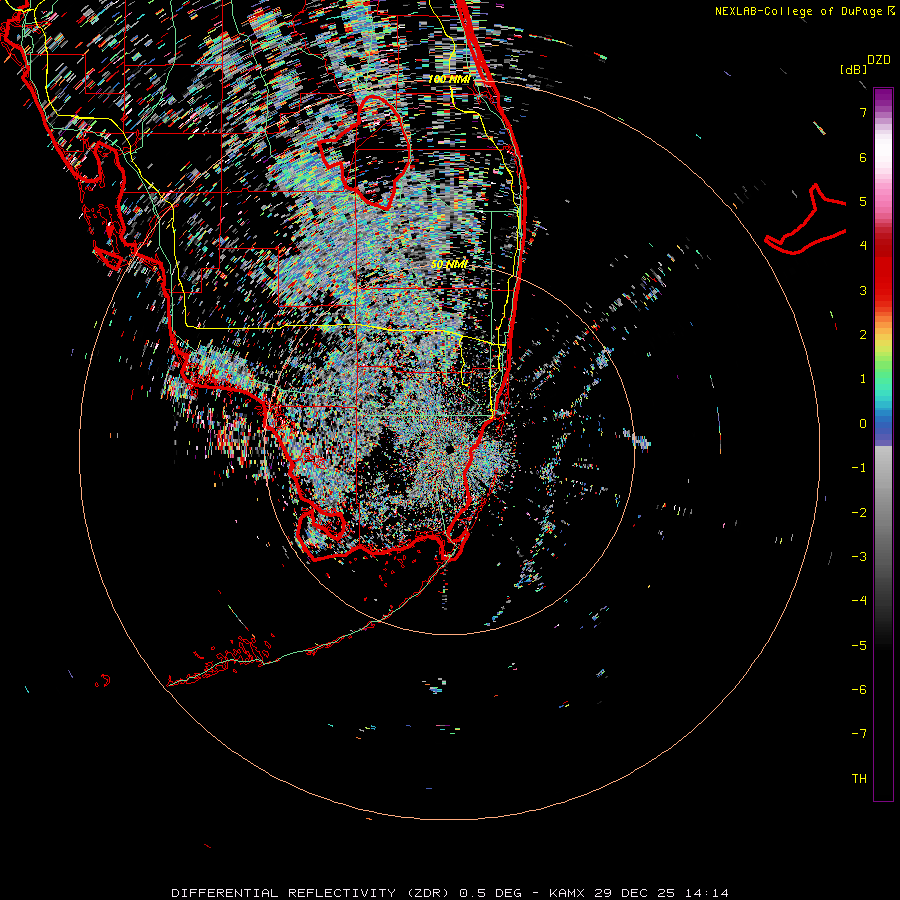Screen dimensions: 900x900
Task: Click the -1 dB scale label
Action: click(x=859, y=468)
